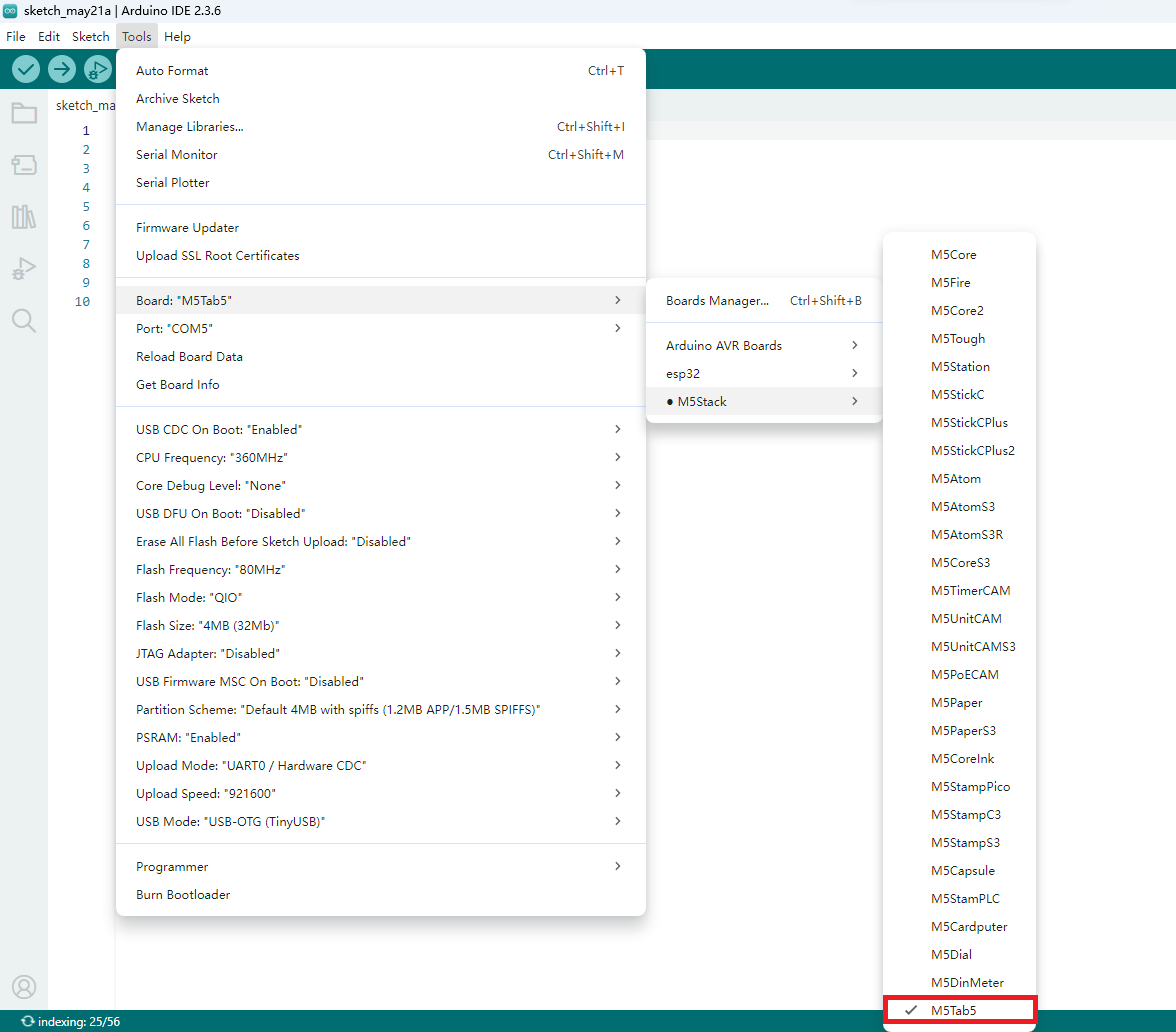The width and height of the screenshot is (1176, 1032).
Task: Expand Arduino AVR Boards submenu
Action: (x=764, y=345)
